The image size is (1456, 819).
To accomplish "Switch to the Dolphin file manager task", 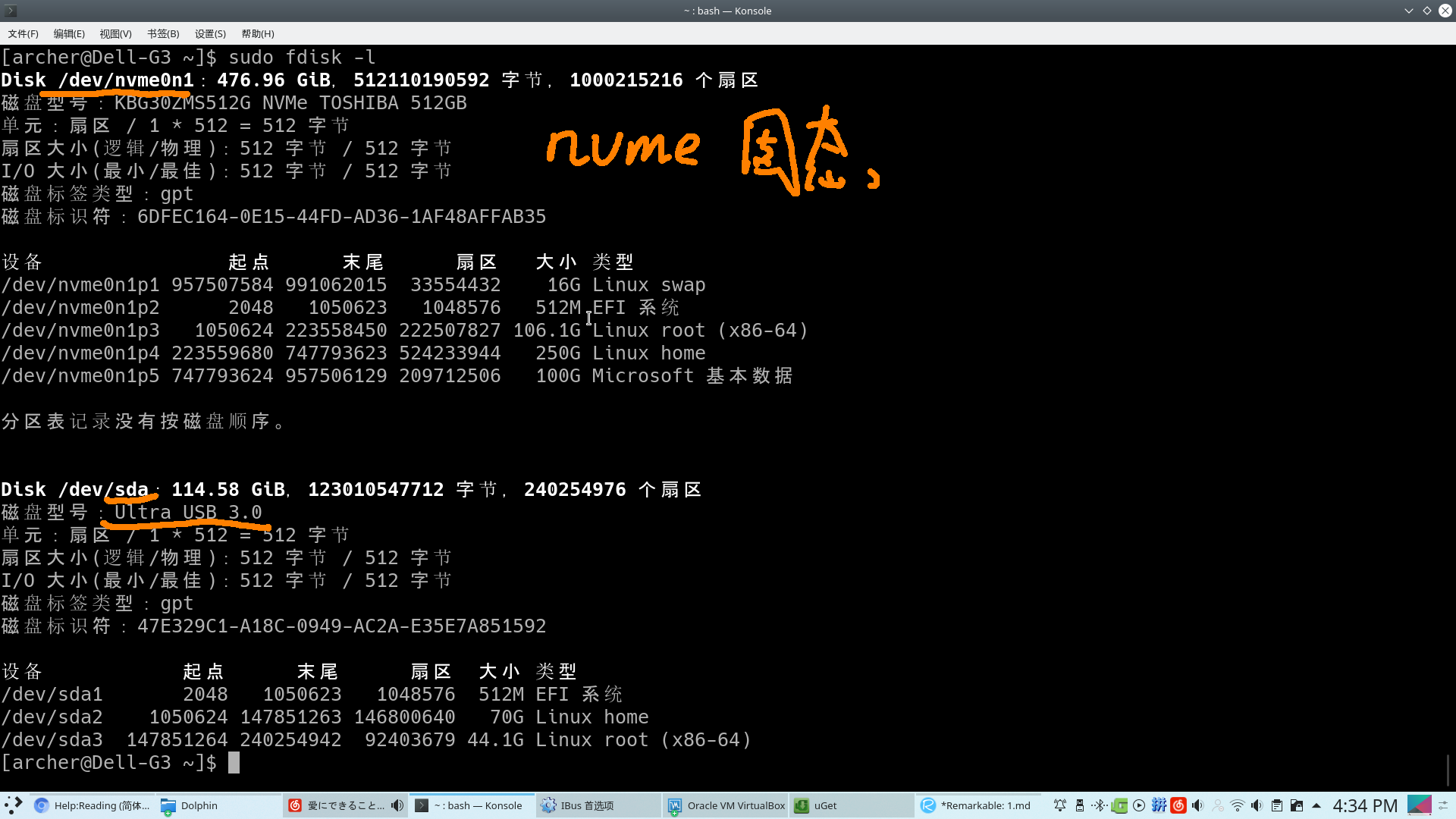I will pos(218,805).
